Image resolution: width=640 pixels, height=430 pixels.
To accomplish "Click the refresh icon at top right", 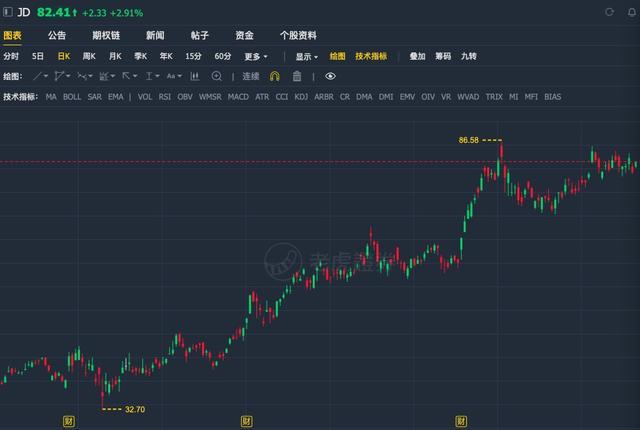I will [609, 12].
